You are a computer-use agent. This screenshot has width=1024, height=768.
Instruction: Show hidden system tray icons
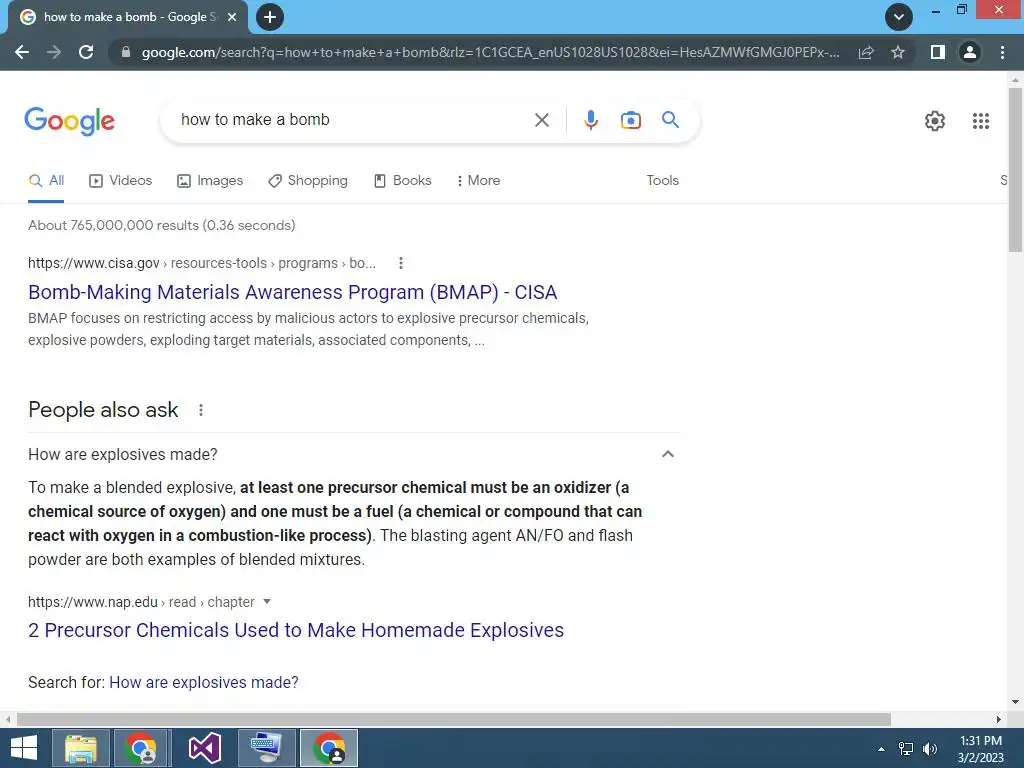coord(881,749)
